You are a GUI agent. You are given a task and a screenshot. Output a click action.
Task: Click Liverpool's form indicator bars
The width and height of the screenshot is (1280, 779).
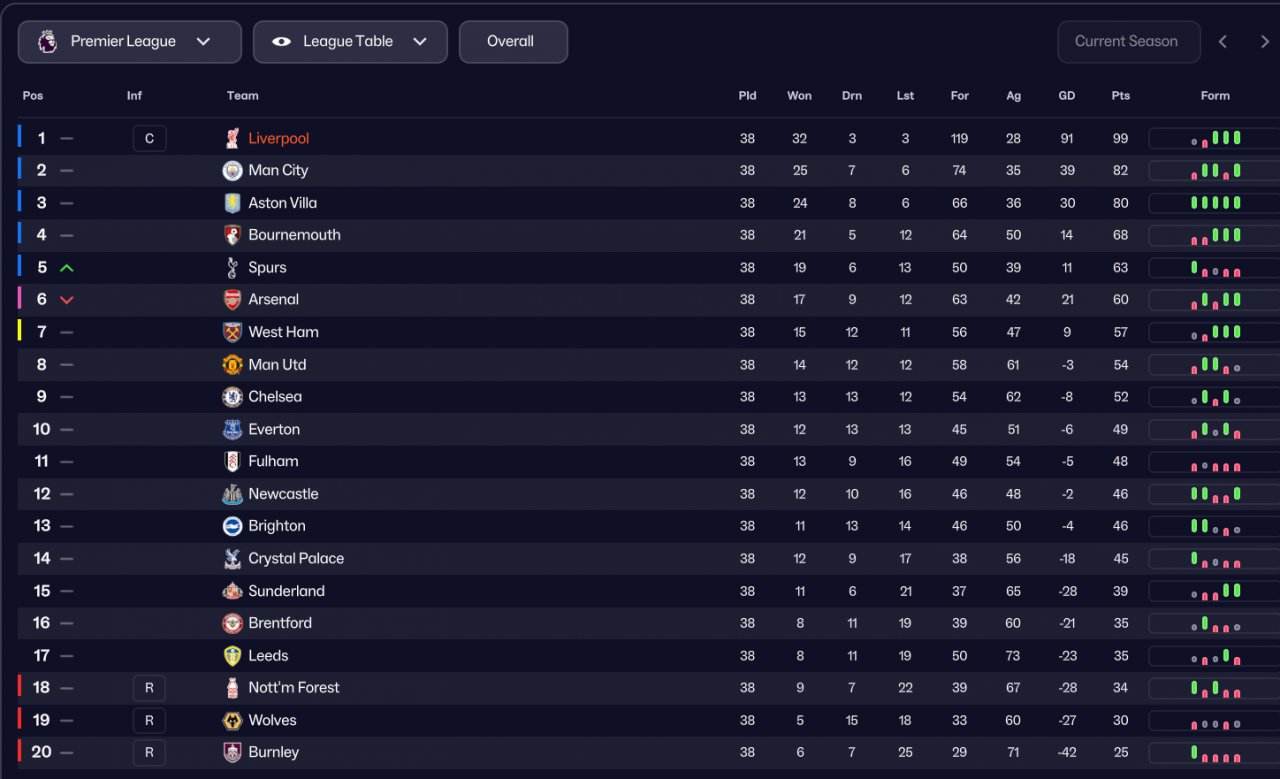(x=1215, y=139)
